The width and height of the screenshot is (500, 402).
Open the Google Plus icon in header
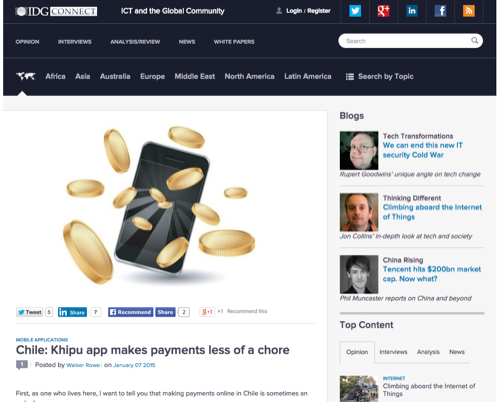click(383, 11)
